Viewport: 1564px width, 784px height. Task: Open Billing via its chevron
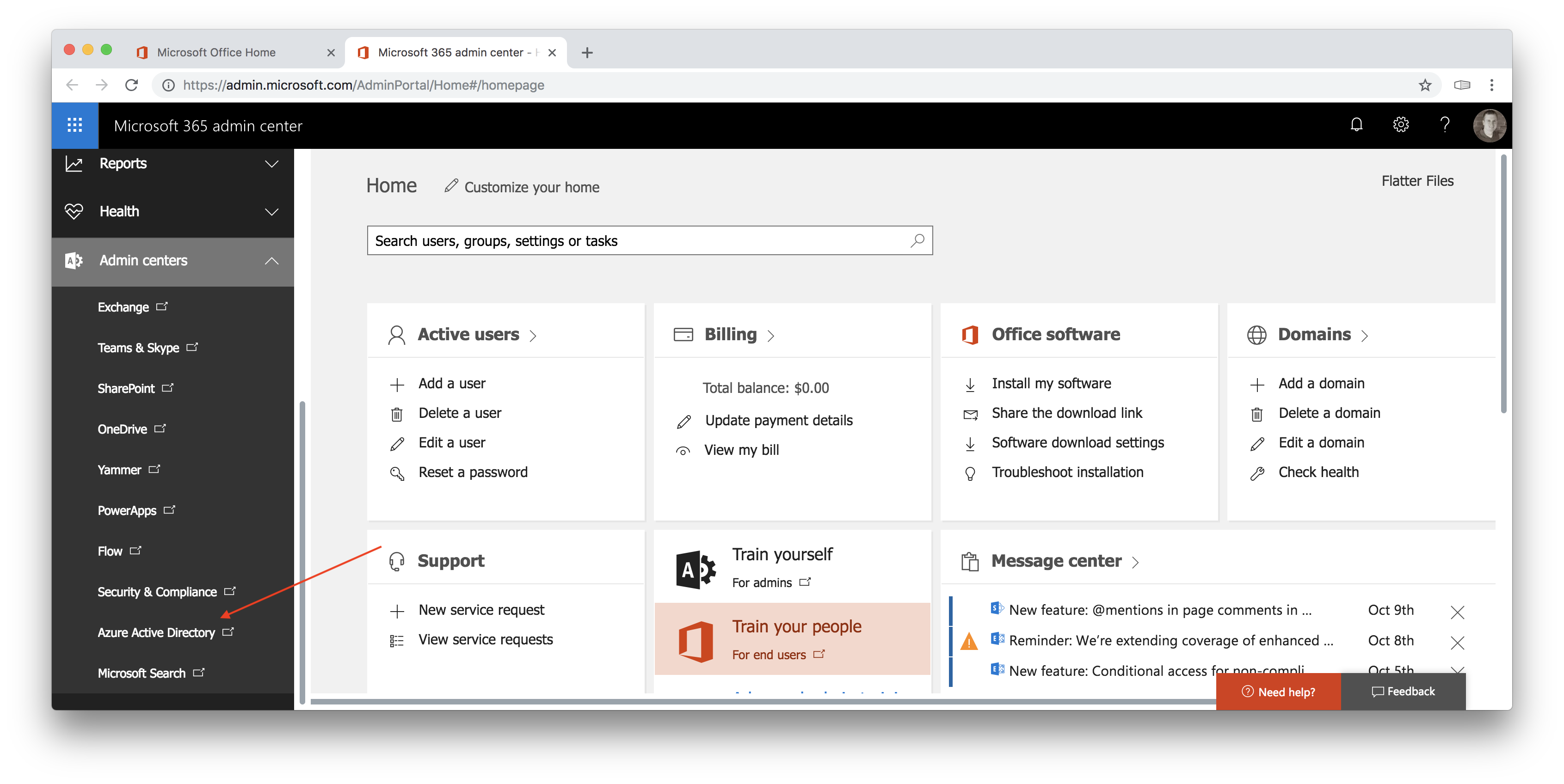click(771, 336)
